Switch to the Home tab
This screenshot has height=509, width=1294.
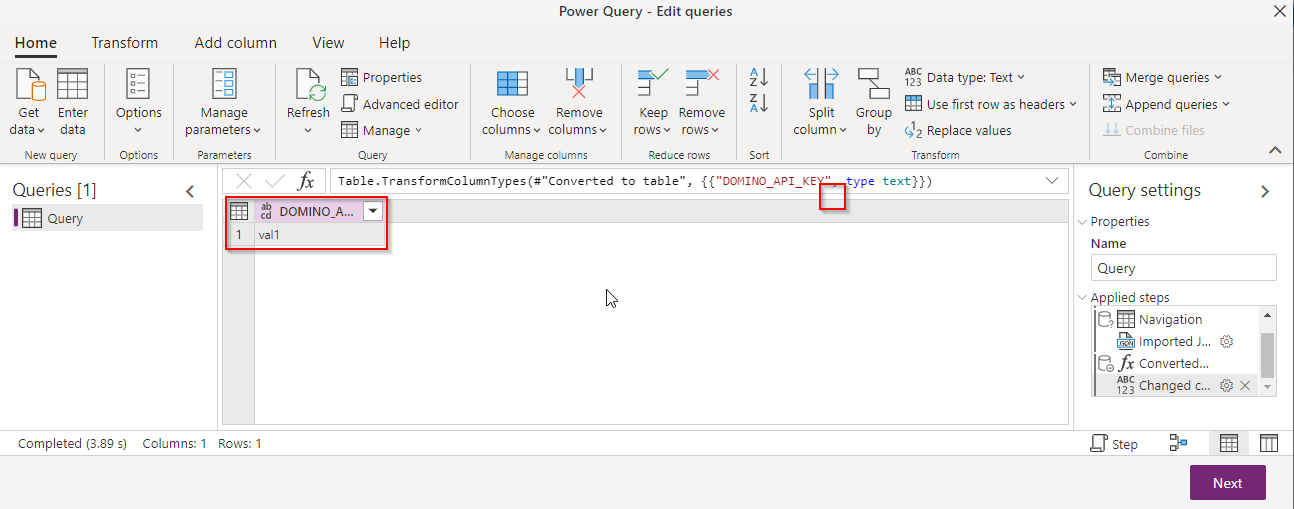[x=36, y=43]
